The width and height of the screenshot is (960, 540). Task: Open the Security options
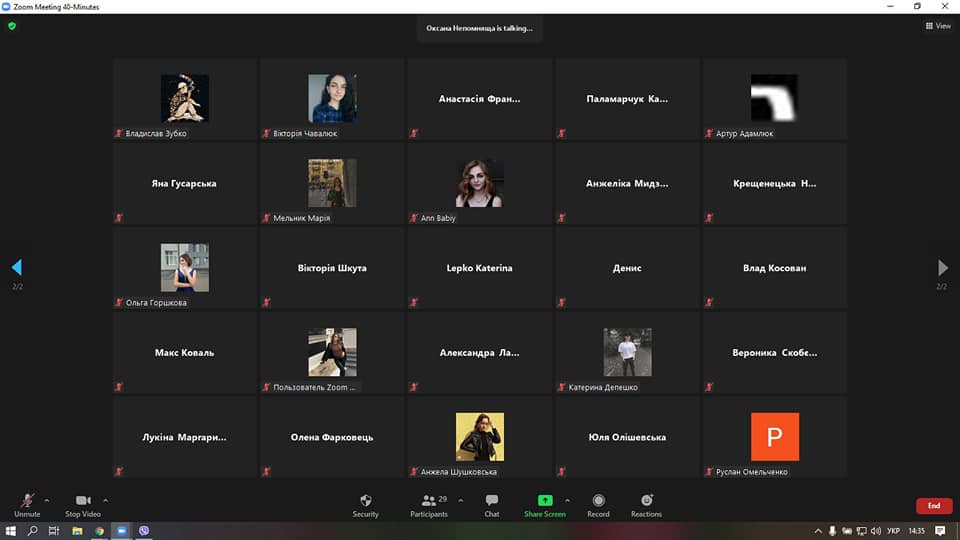pyautogui.click(x=365, y=503)
